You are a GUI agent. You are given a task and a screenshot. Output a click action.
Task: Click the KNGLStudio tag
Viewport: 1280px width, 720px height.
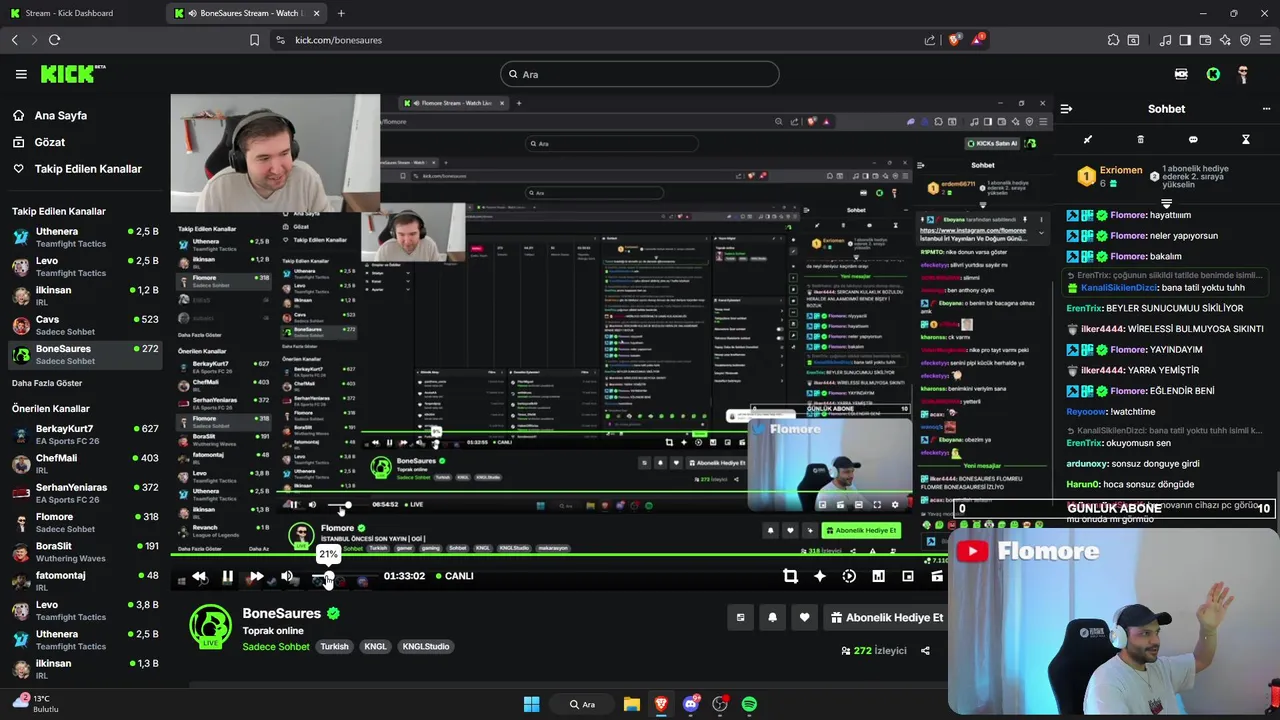point(425,647)
